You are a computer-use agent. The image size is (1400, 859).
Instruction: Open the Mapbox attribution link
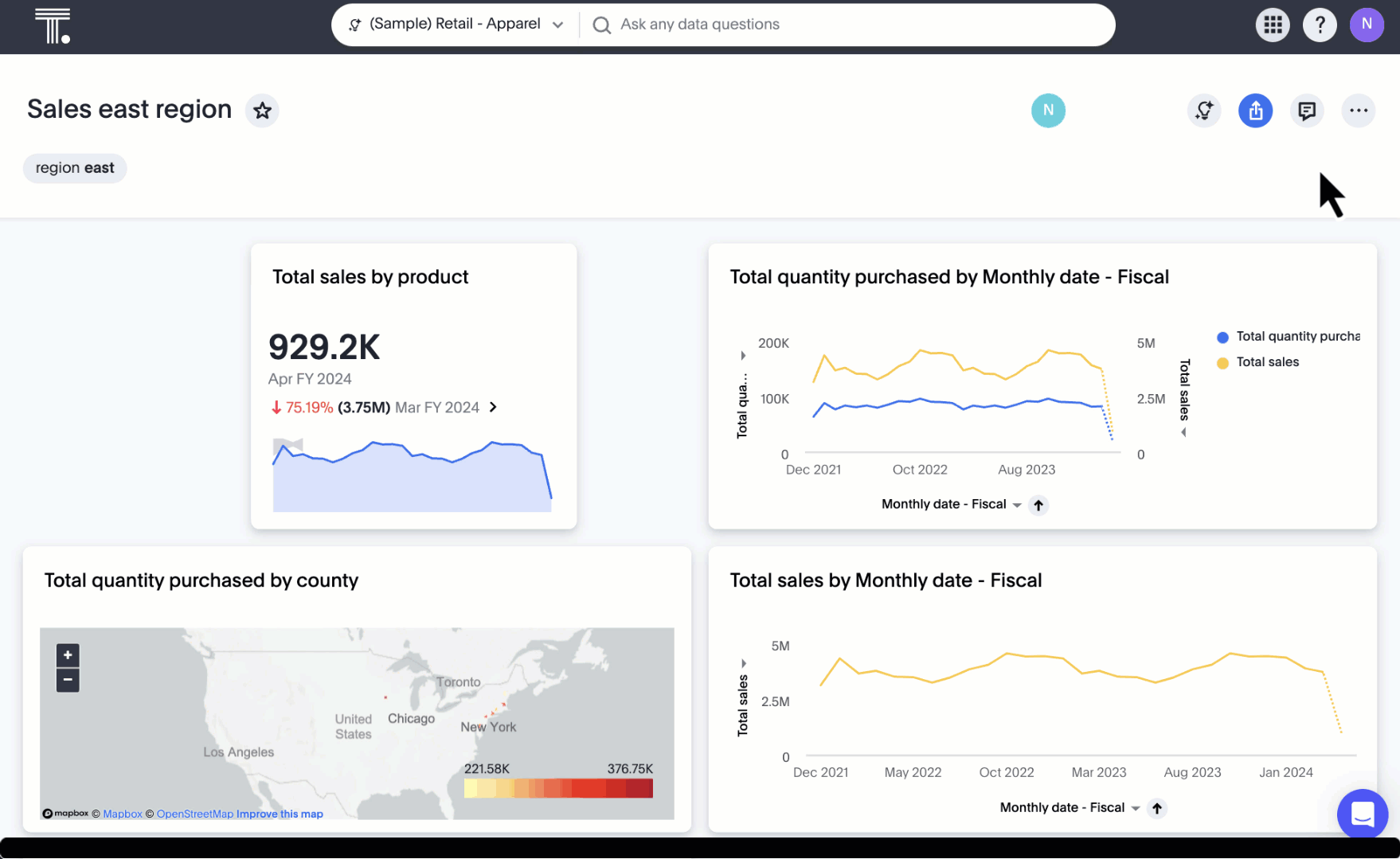(123, 814)
